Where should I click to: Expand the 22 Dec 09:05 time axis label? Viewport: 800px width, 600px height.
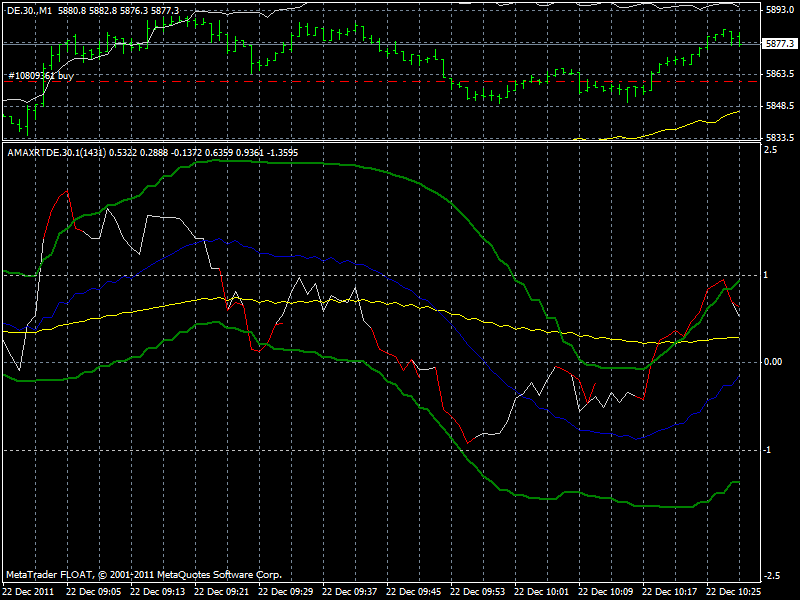(95, 589)
